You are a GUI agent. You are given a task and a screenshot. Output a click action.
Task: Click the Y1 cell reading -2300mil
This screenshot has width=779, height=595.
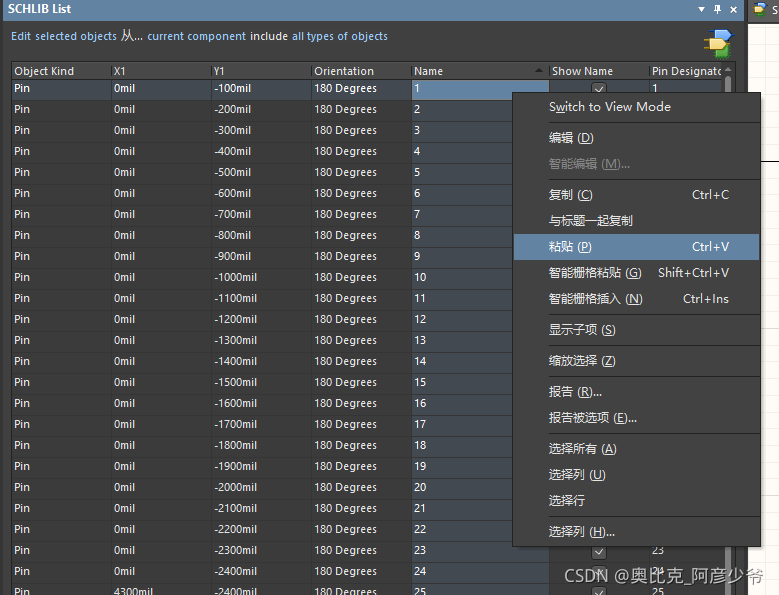pyautogui.click(x=262, y=550)
